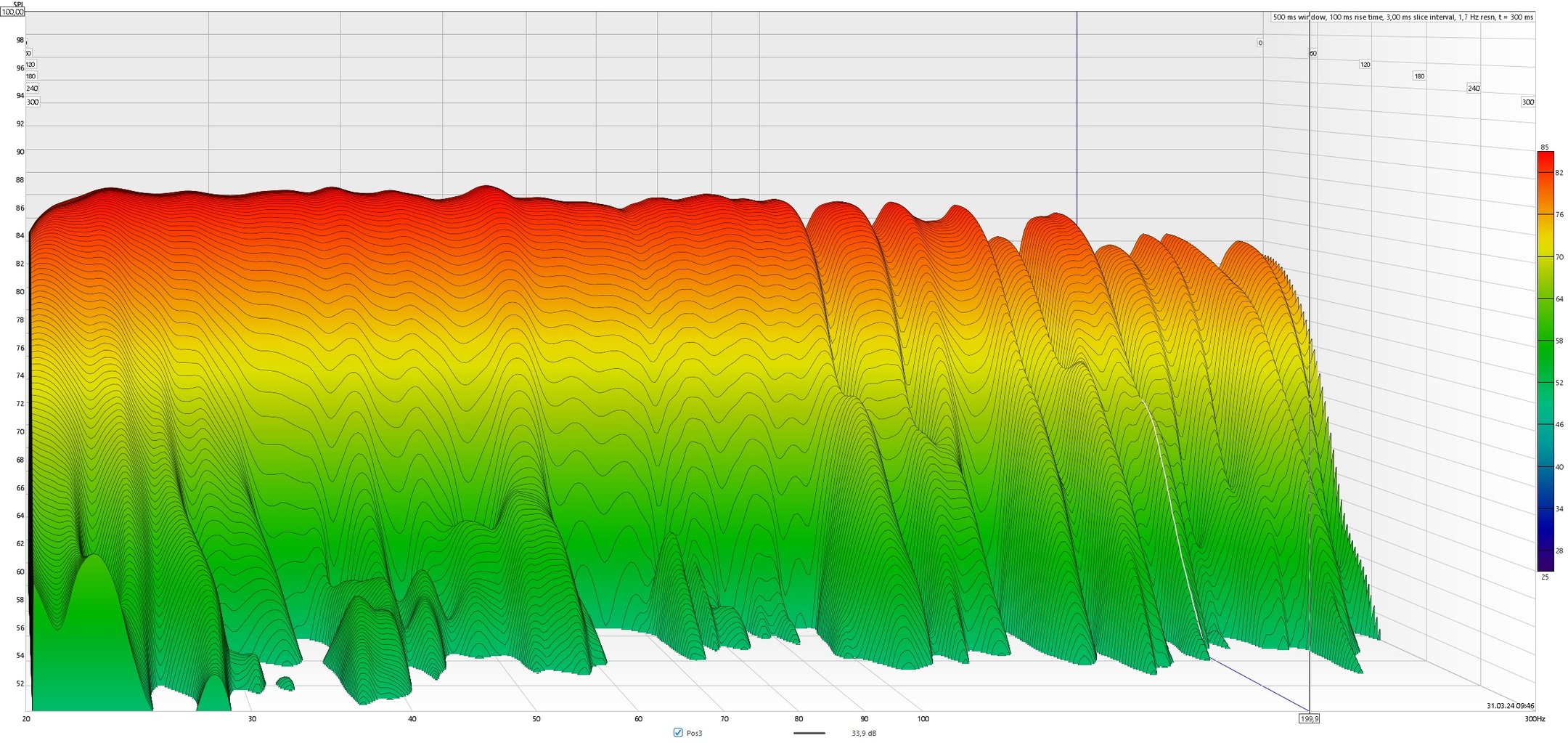
Task: Click the 46 color scale label
Action: 1559,425
